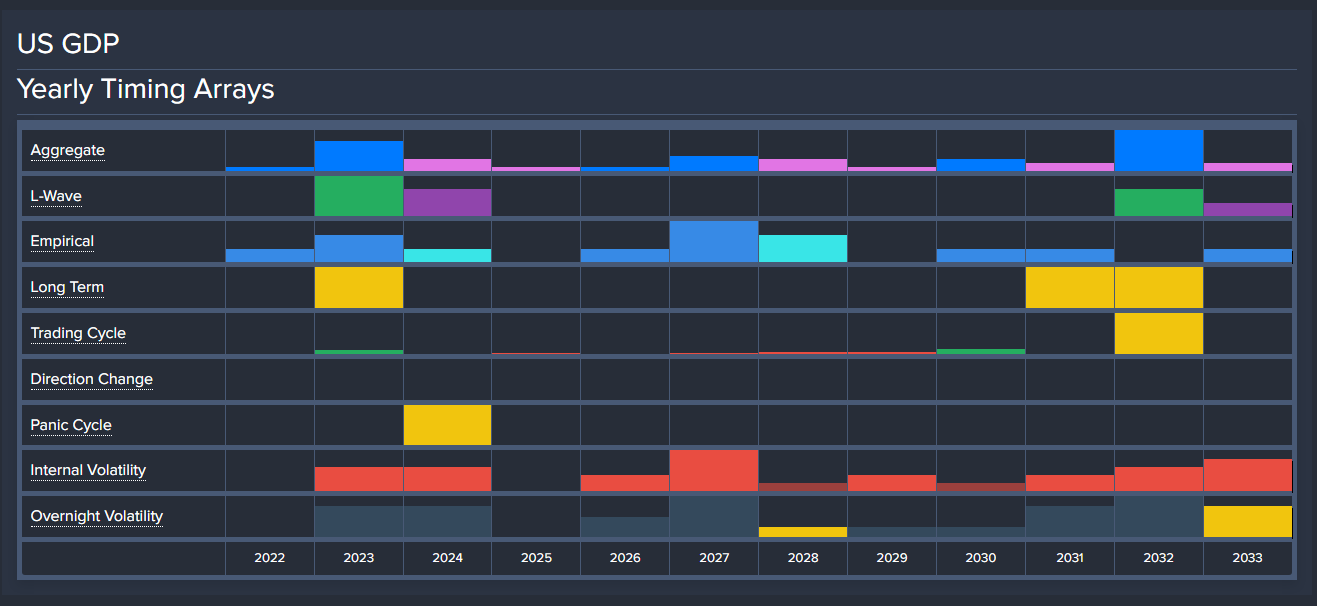Screen dimensions: 1317x606
Task: Select the cyan Empirical bar in 2028
Action: [803, 248]
